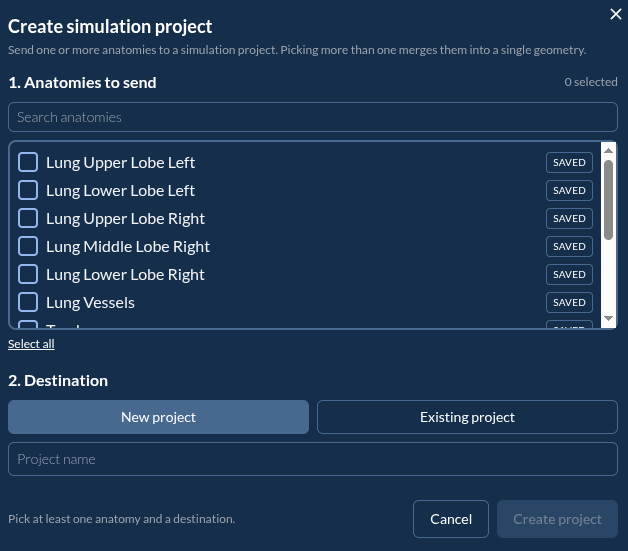
Task: Check the Lung Lower Lobe Left checkbox
Action: [x=28, y=190]
